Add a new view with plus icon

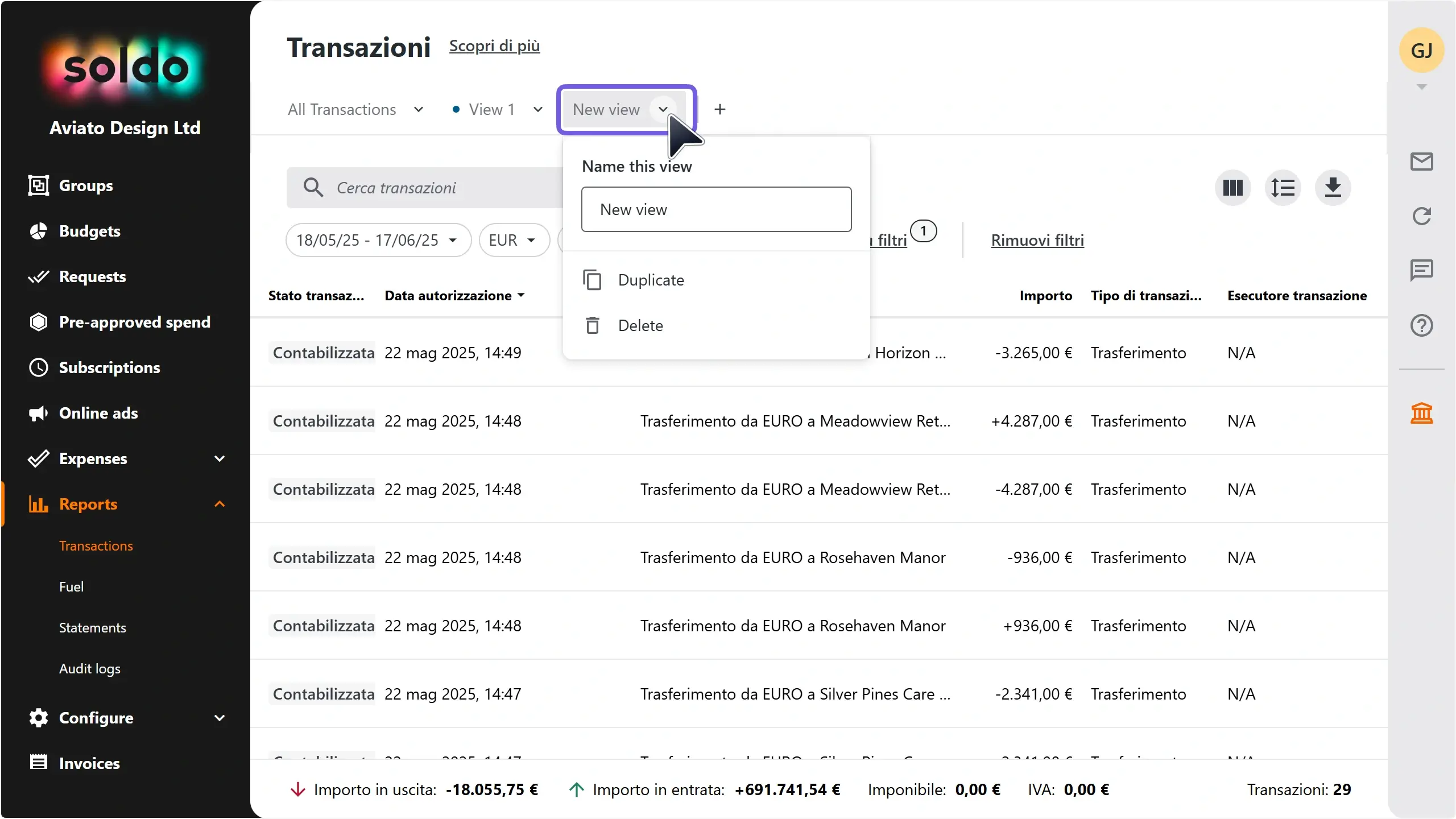coord(720,109)
